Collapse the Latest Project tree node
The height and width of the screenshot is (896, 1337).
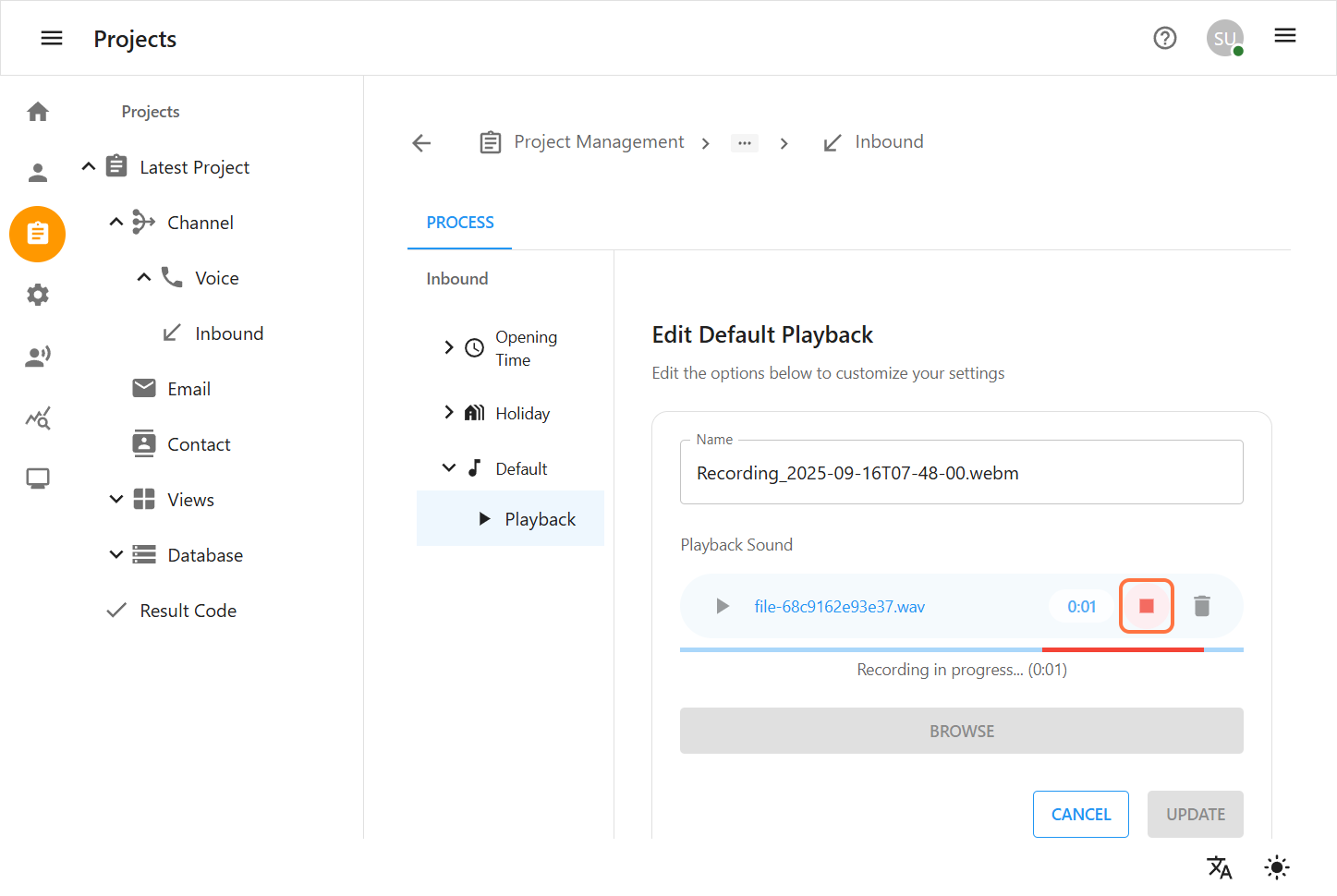point(89,167)
